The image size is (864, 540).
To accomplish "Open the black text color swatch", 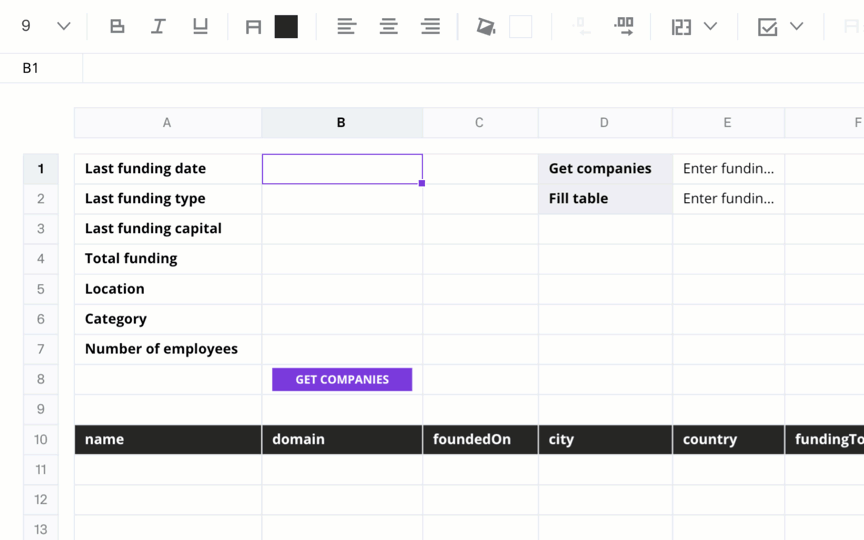I will (x=286, y=26).
